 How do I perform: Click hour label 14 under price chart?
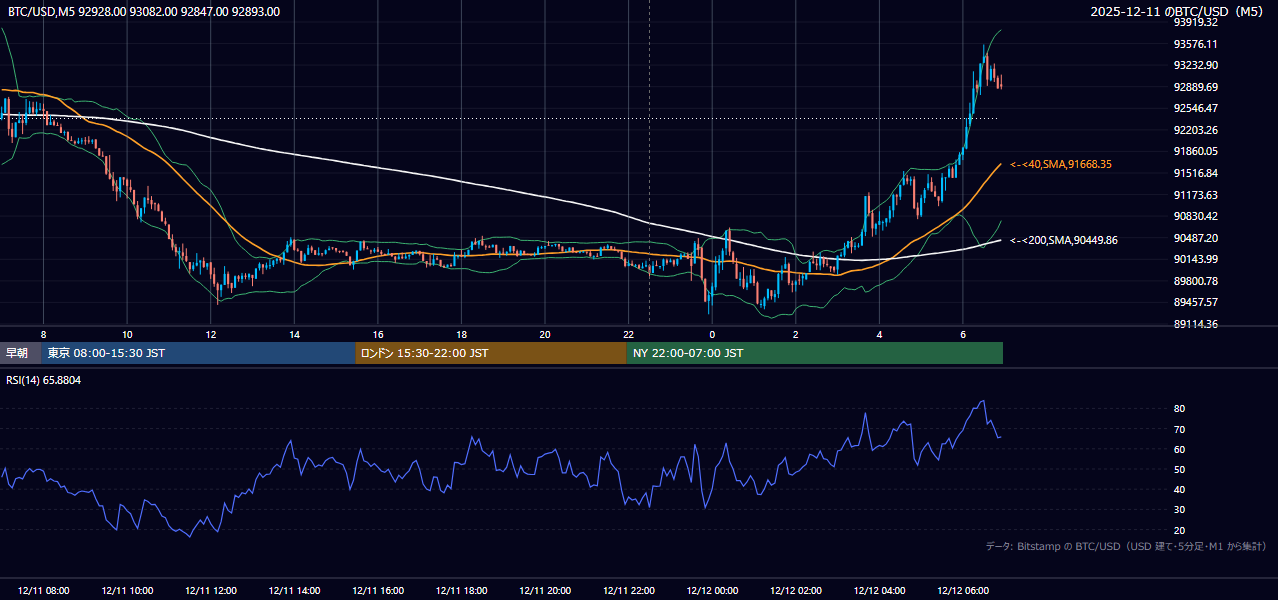point(294,334)
